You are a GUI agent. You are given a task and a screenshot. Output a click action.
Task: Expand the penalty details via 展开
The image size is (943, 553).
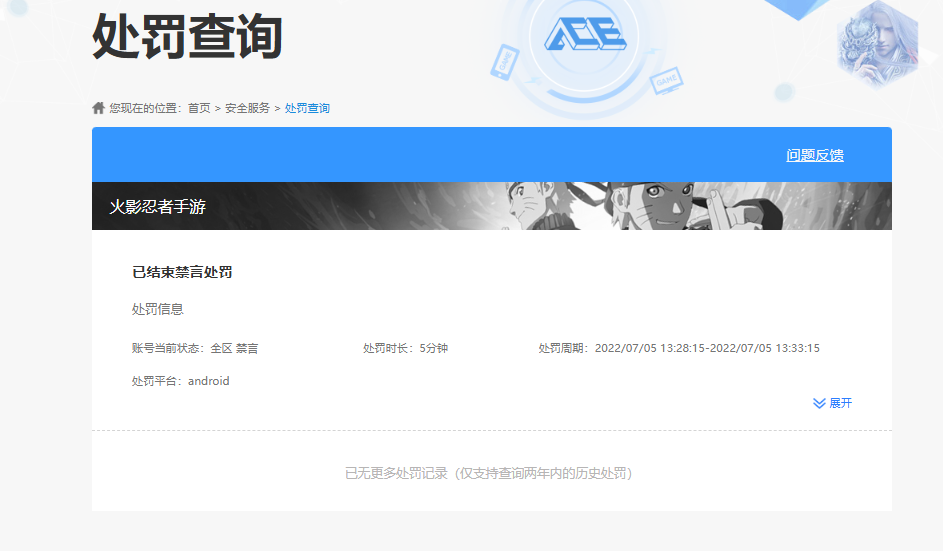coord(840,403)
